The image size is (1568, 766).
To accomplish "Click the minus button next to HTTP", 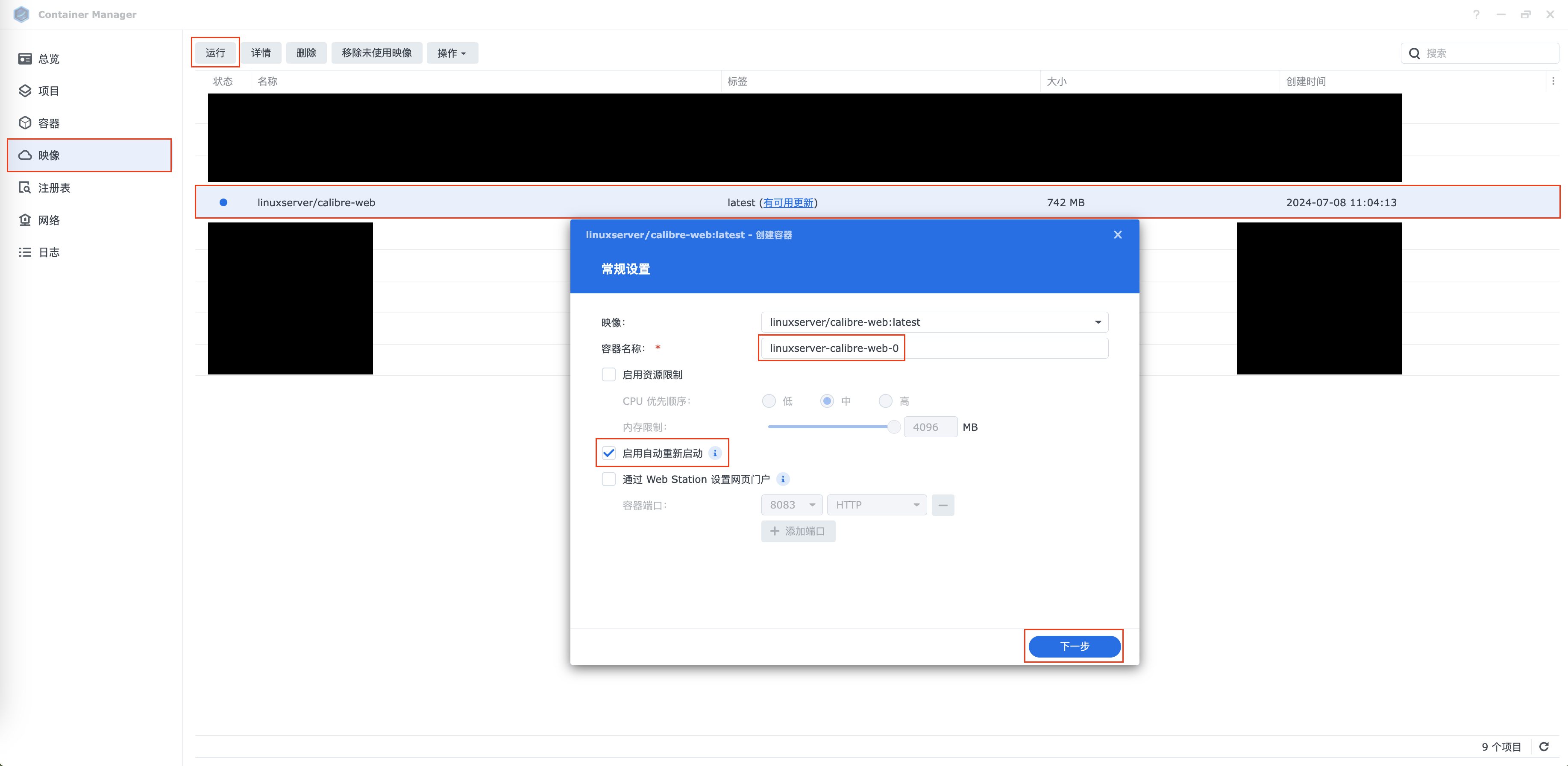I will (942, 505).
